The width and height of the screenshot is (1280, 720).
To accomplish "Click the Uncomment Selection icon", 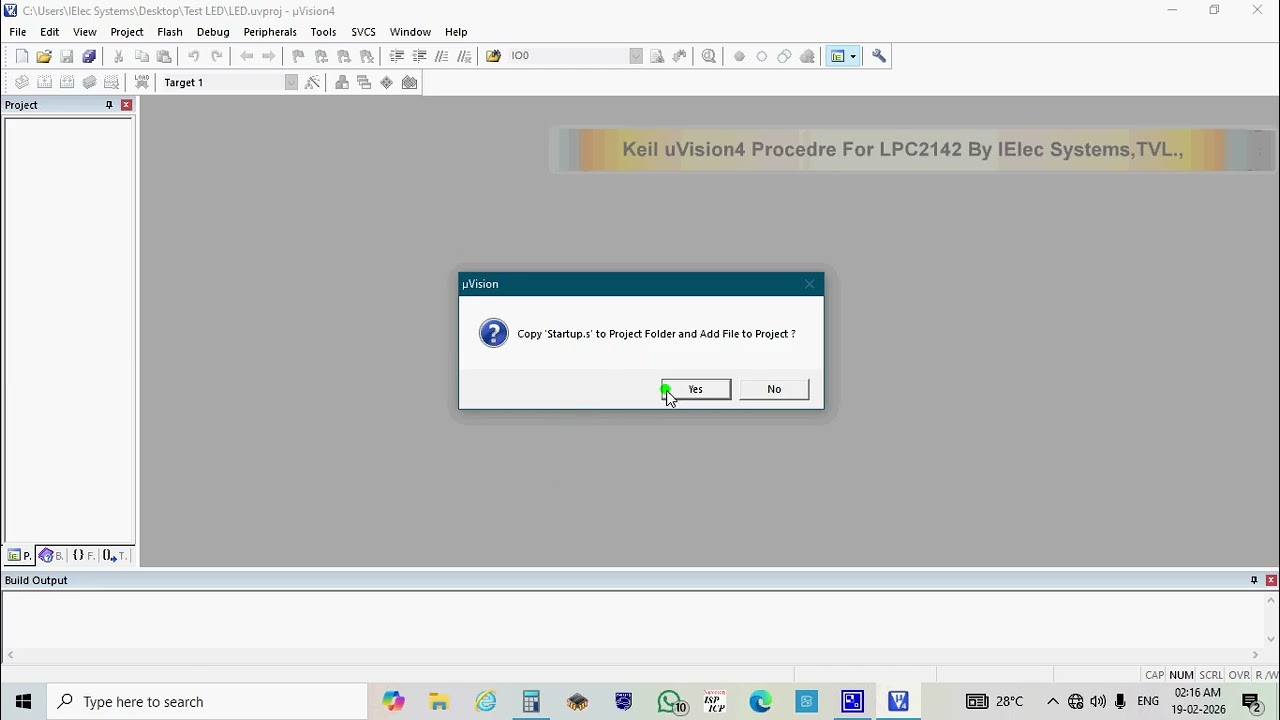I will 464,56.
